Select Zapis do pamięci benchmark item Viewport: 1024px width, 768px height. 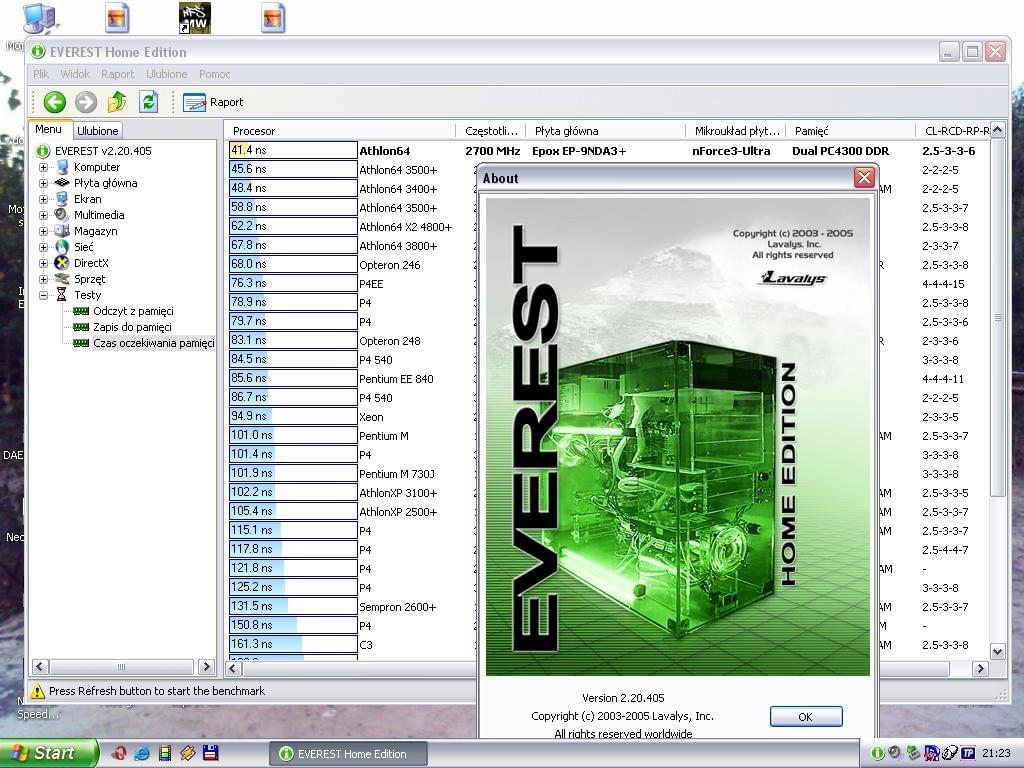point(132,327)
